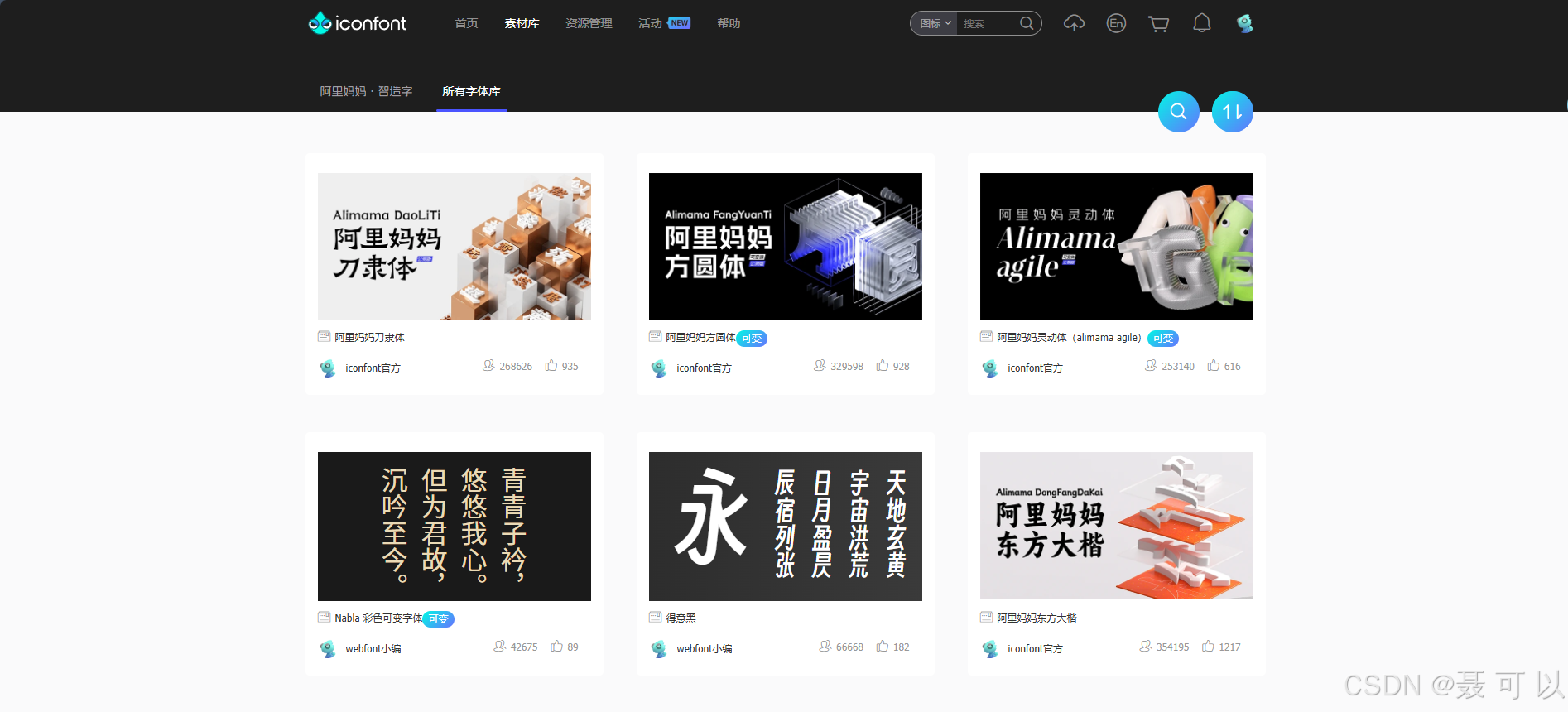Screen dimensions: 1568x712
Task: Click users icon beside 66668
Action: (x=825, y=646)
